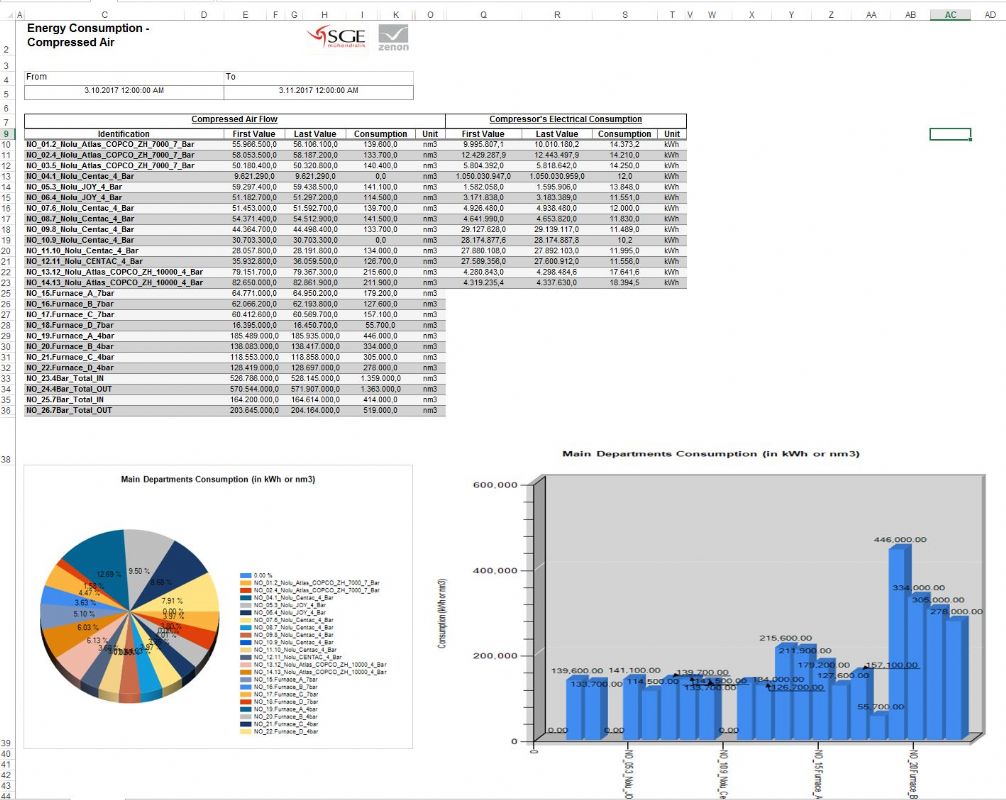Select row header 9
Viewport: 1006px width, 800px height.
[x=6, y=134]
